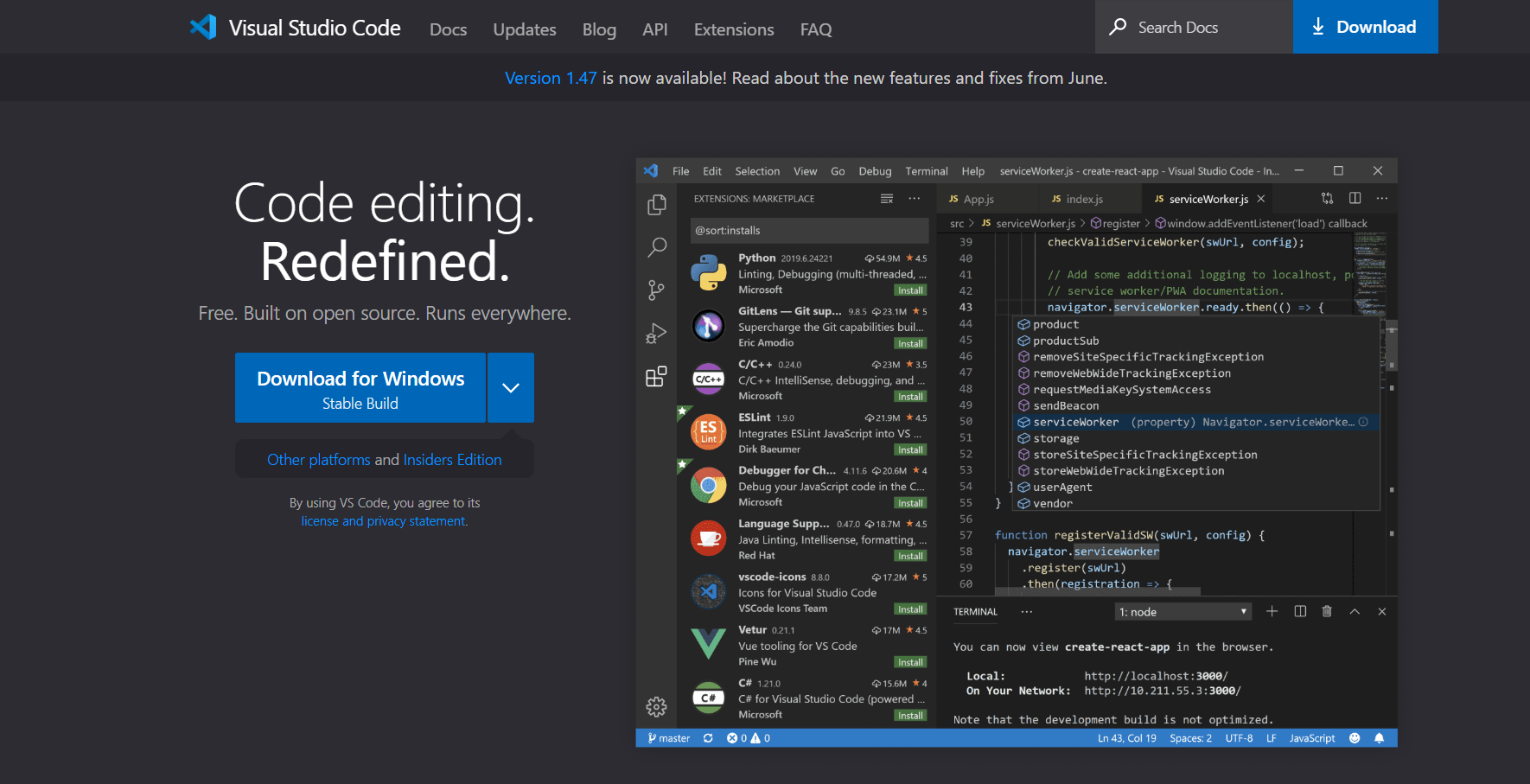
Task: Click the editor minimap
Action: (1369, 277)
